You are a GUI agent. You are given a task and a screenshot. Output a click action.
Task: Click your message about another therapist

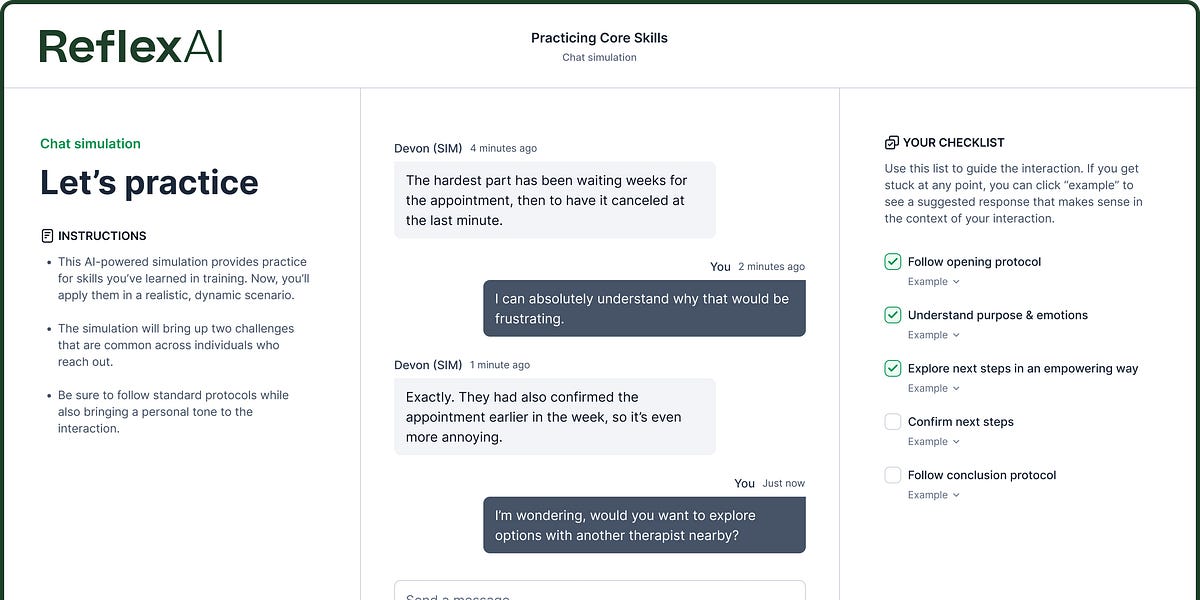coord(644,525)
